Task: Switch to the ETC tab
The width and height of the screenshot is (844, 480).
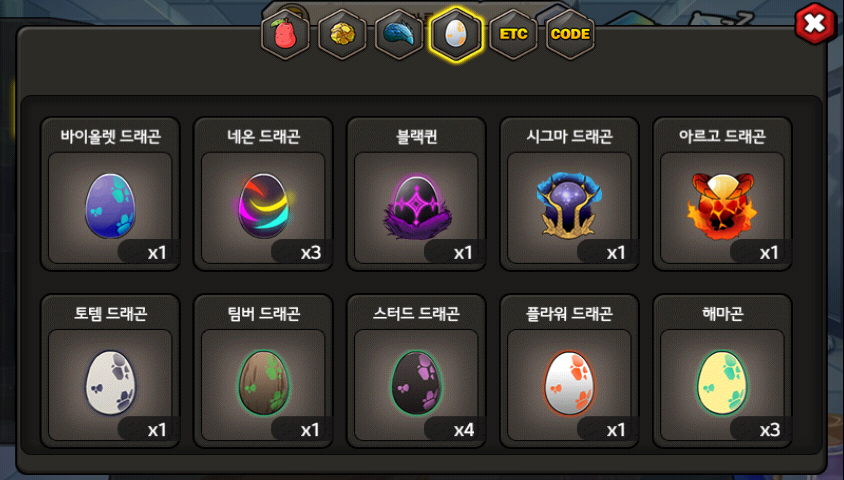Action: (x=513, y=34)
